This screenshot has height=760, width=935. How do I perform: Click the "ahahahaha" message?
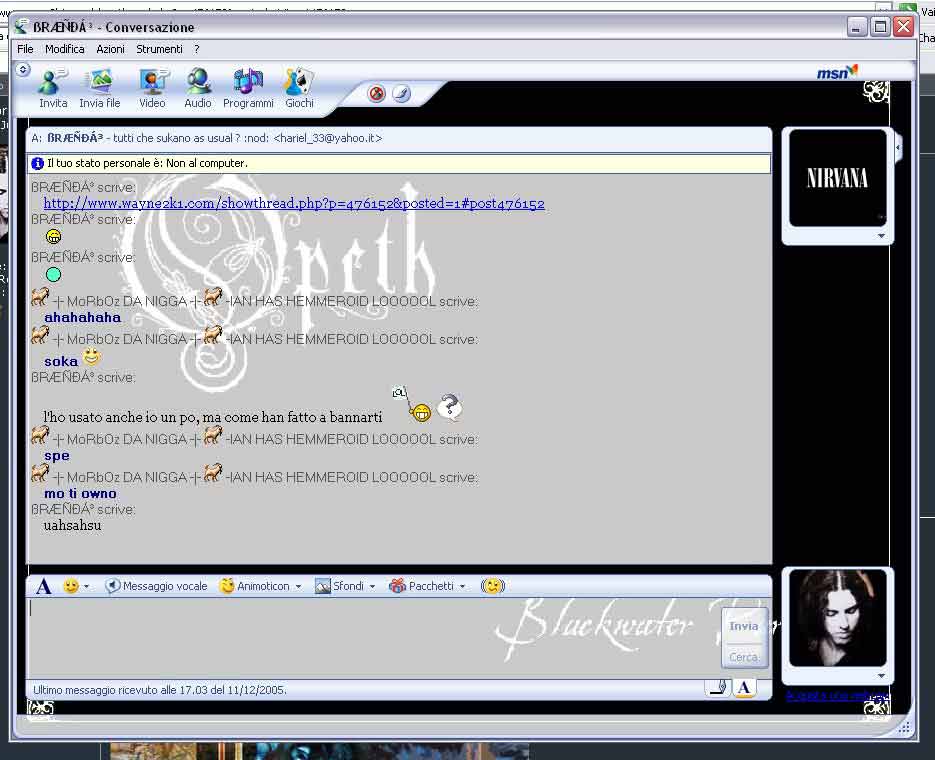pyautogui.click(x=82, y=317)
